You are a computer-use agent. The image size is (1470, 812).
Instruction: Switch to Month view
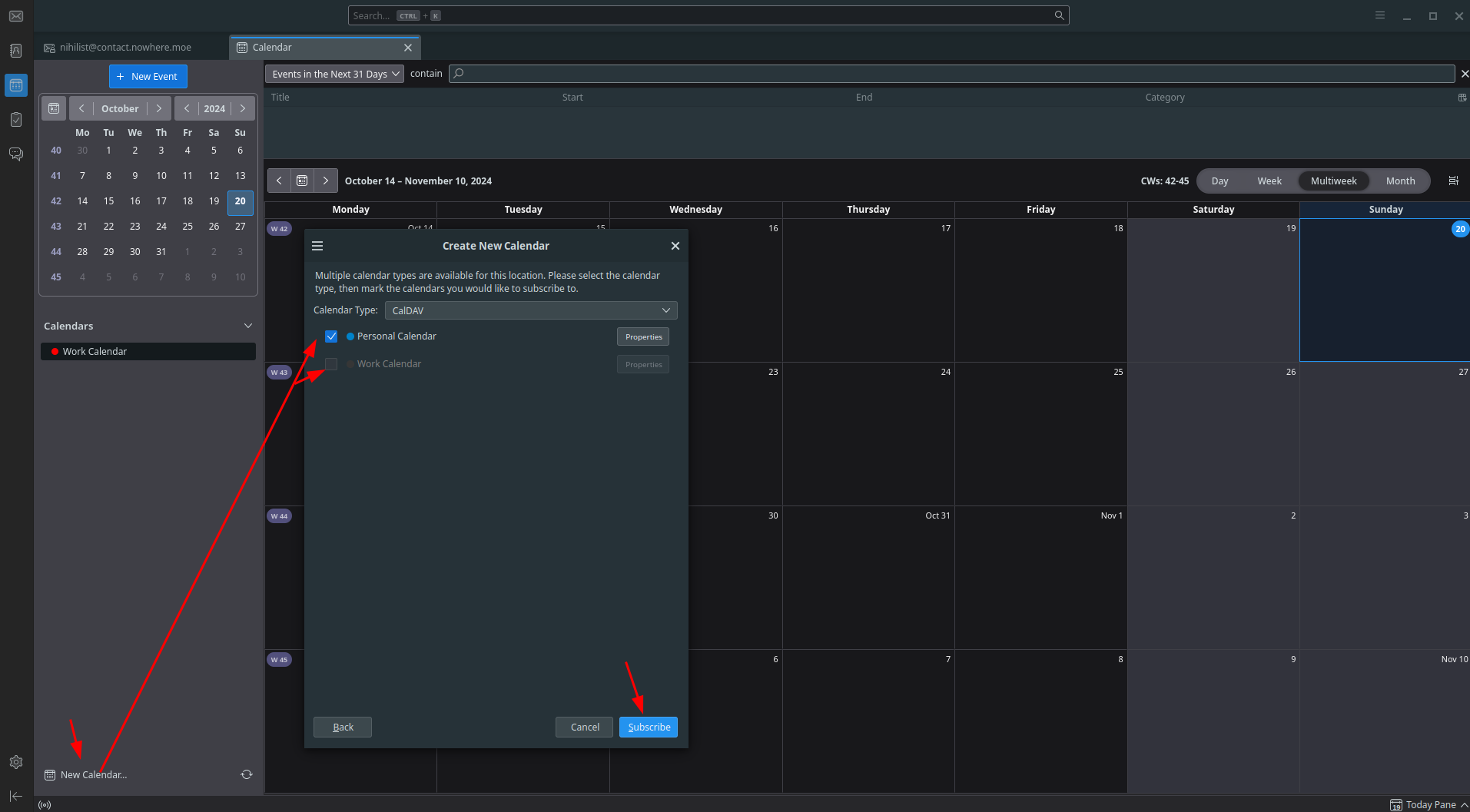(1400, 181)
